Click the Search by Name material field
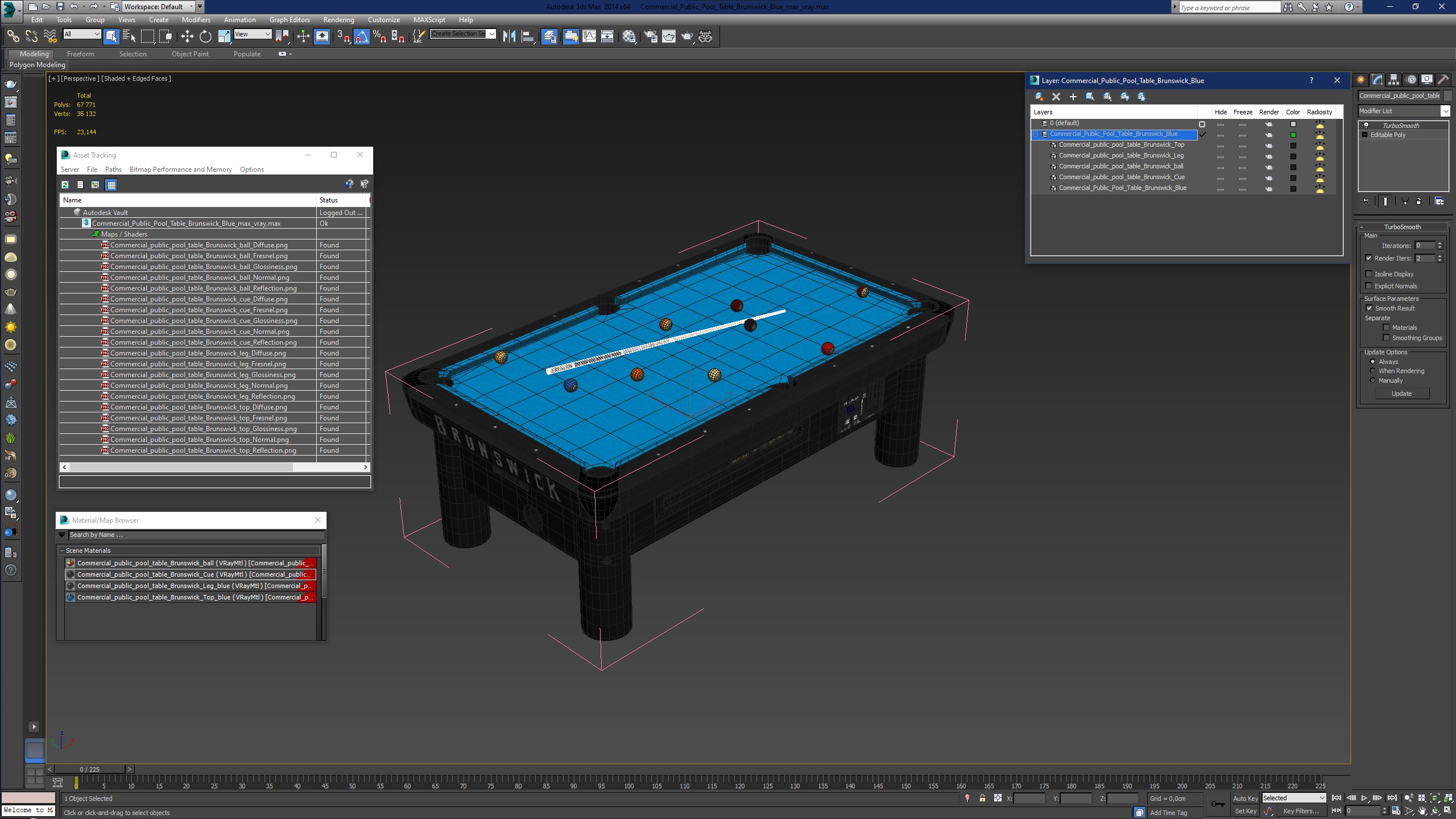Screen dimensions: 1456x819 click(x=196, y=535)
